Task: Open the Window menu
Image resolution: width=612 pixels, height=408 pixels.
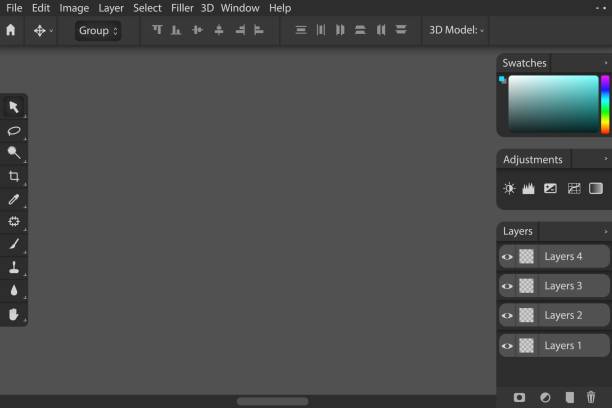Action: (x=240, y=8)
